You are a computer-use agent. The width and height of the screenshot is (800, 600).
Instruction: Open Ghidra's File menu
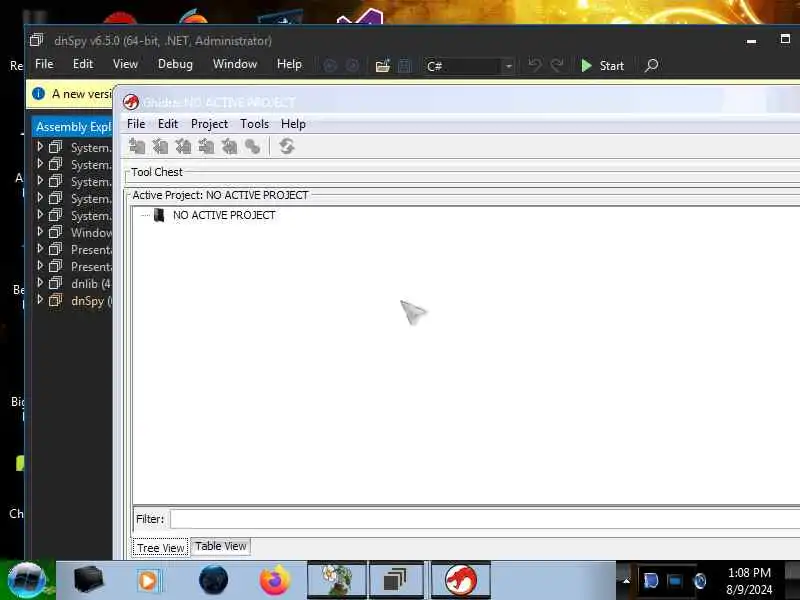click(136, 124)
